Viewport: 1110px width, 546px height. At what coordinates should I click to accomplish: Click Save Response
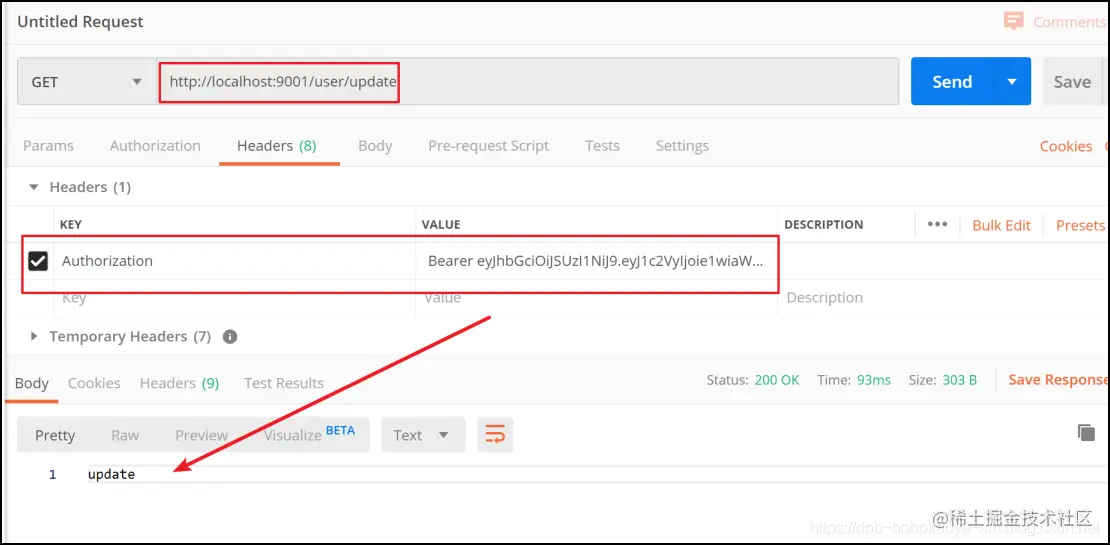coord(1058,380)
